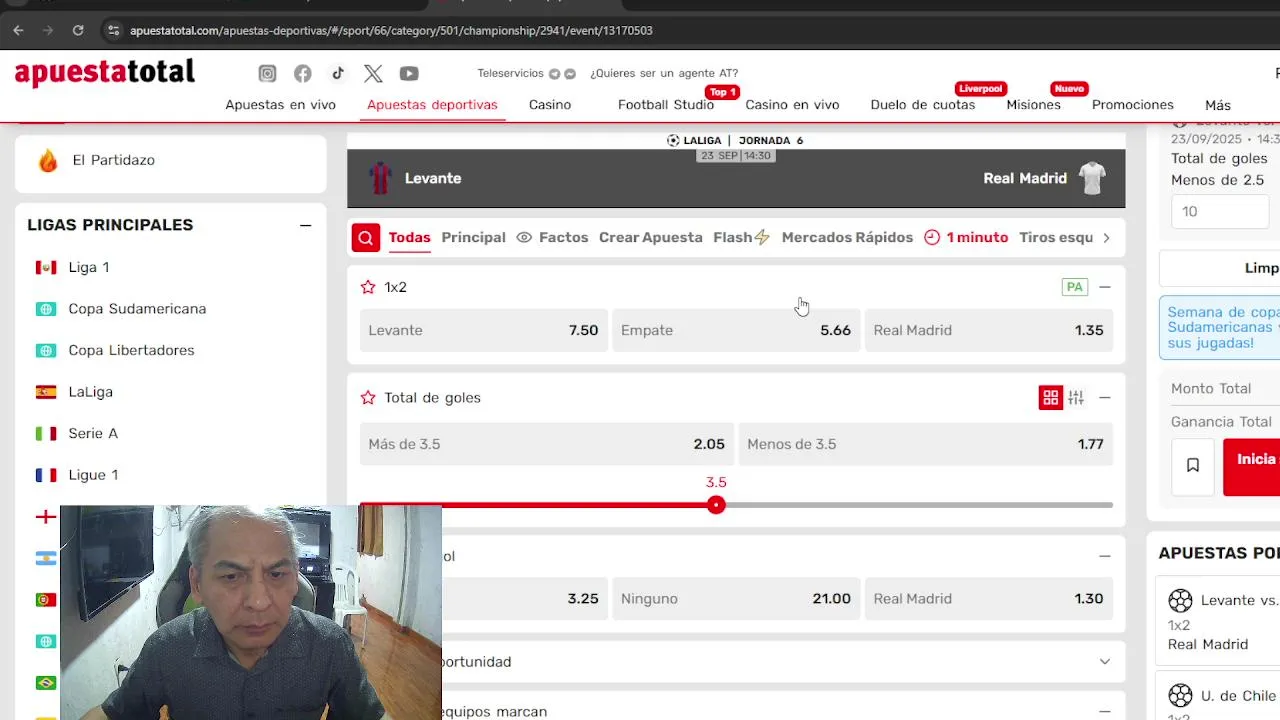The height and width of the screenshot is (720, 1280).
Task: Expand the 'portunidad' market chevron
Action: click(1105, 662)
